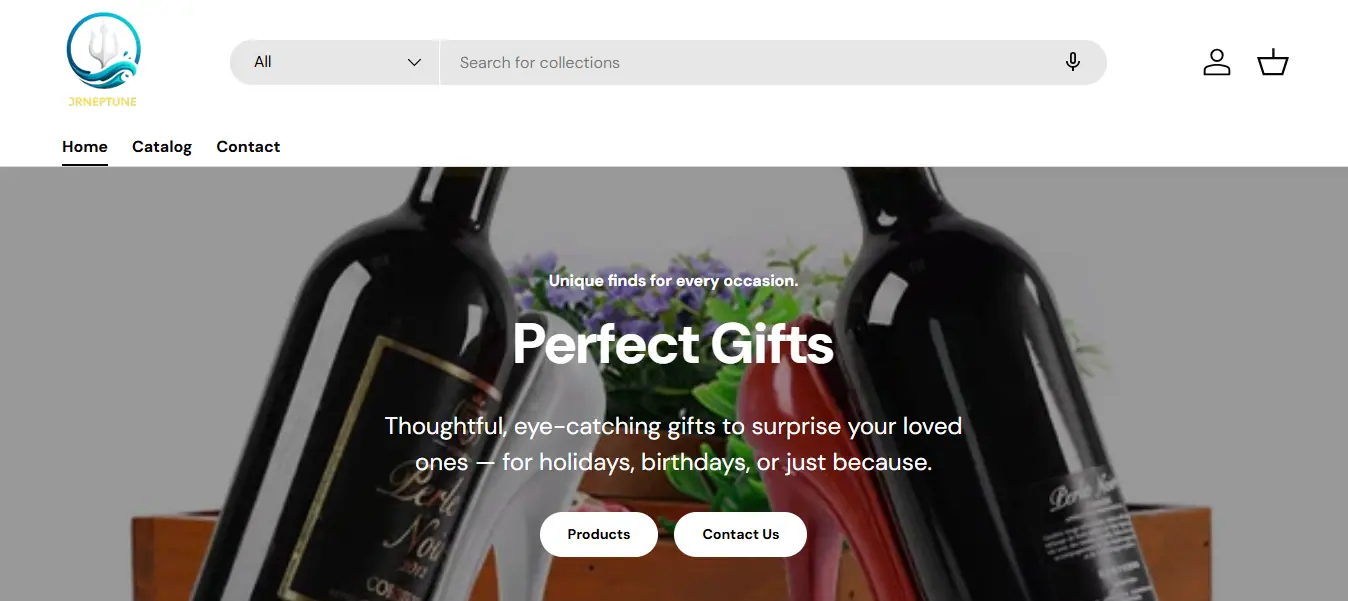Select Contact in the navigation bar
This screenshot has width=1348, height=601.
click(248, 146)
